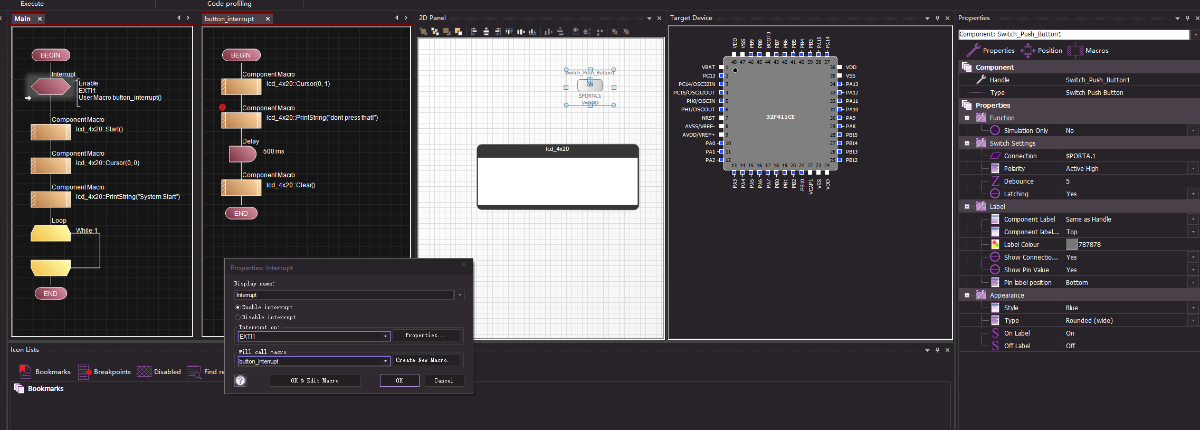Click the Properties... button in dialog
The width and height of the screenshot is (1200, 430).
pyautogui.click(x=427, y=336)
